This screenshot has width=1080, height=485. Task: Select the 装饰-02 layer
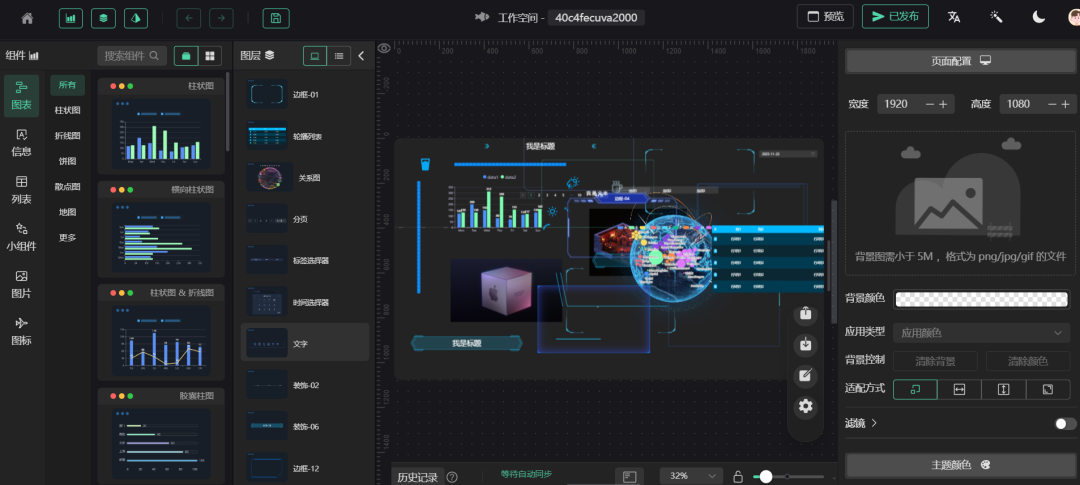point(305,384)
